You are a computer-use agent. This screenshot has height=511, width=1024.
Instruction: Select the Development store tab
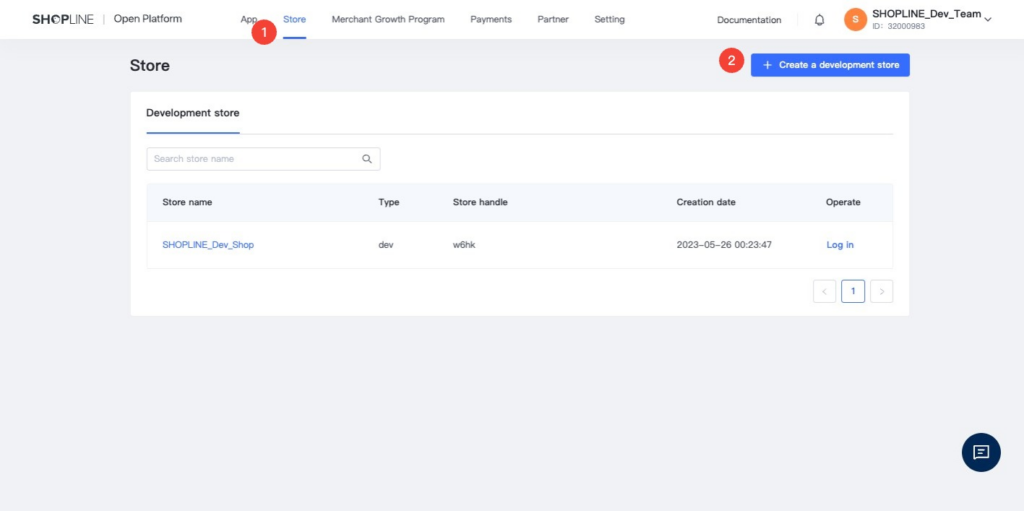193,113
